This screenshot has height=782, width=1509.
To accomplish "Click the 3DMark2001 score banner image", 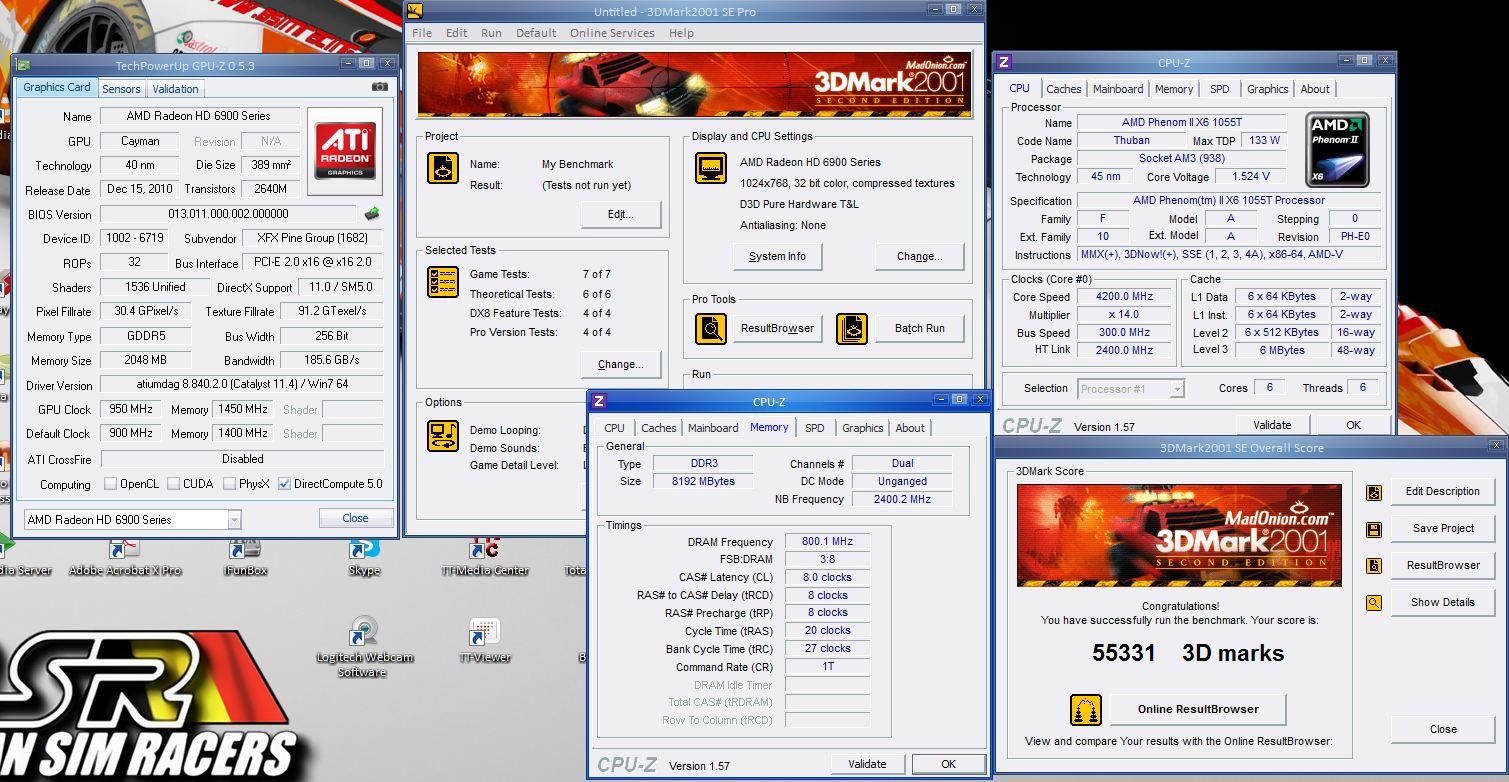I will pyautogui.click(x=1179, y=535).
